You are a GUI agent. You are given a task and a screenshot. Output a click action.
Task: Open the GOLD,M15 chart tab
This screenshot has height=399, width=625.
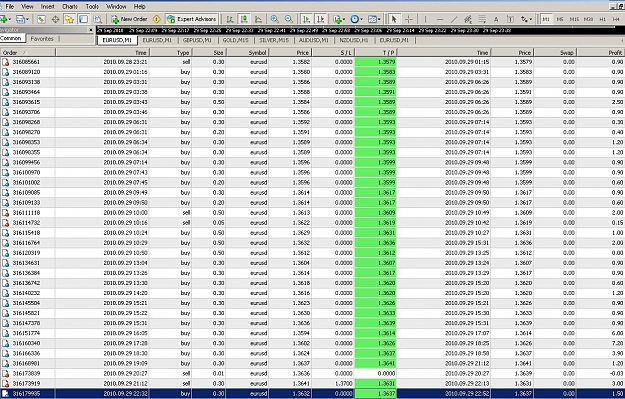[x=235, y=40]
